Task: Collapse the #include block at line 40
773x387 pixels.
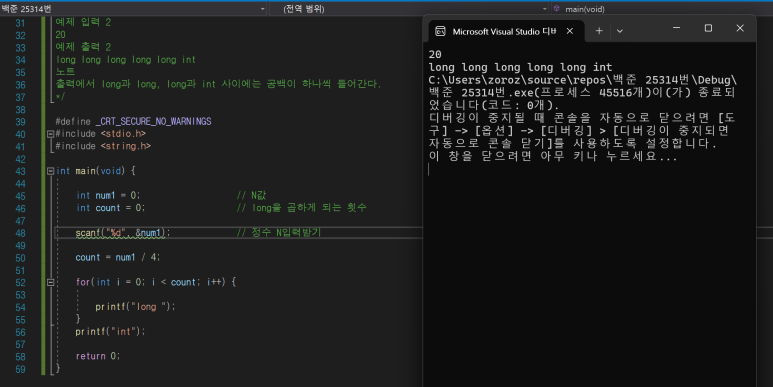Action: coord(50,134)
